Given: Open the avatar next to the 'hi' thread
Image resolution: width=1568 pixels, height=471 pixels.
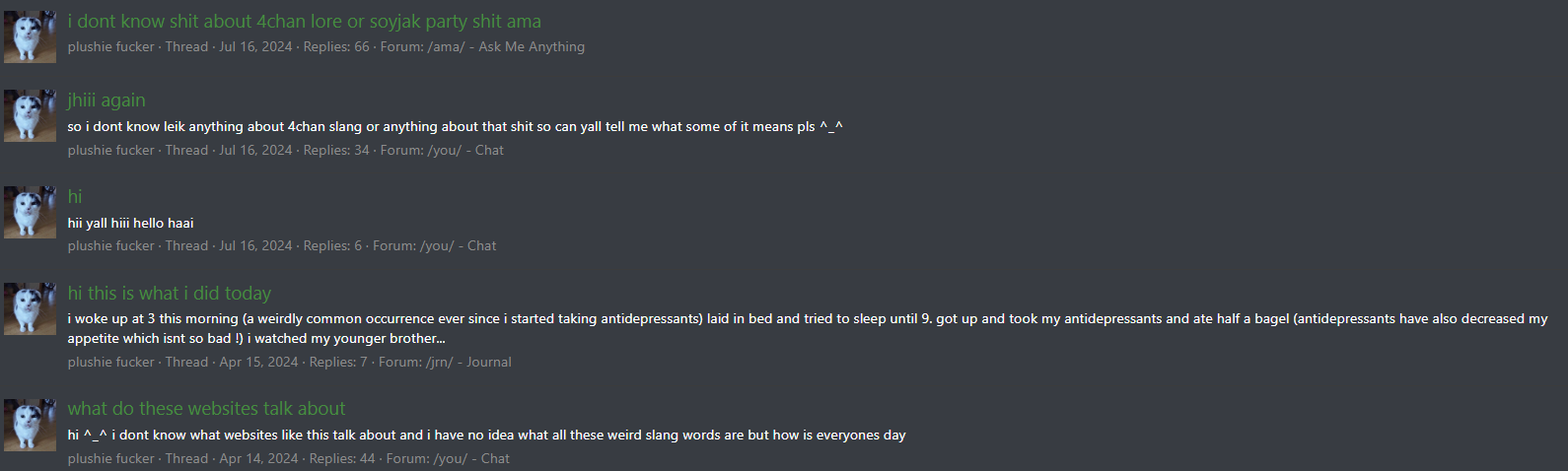Looking at the screenshot, I should coord(30,212).
